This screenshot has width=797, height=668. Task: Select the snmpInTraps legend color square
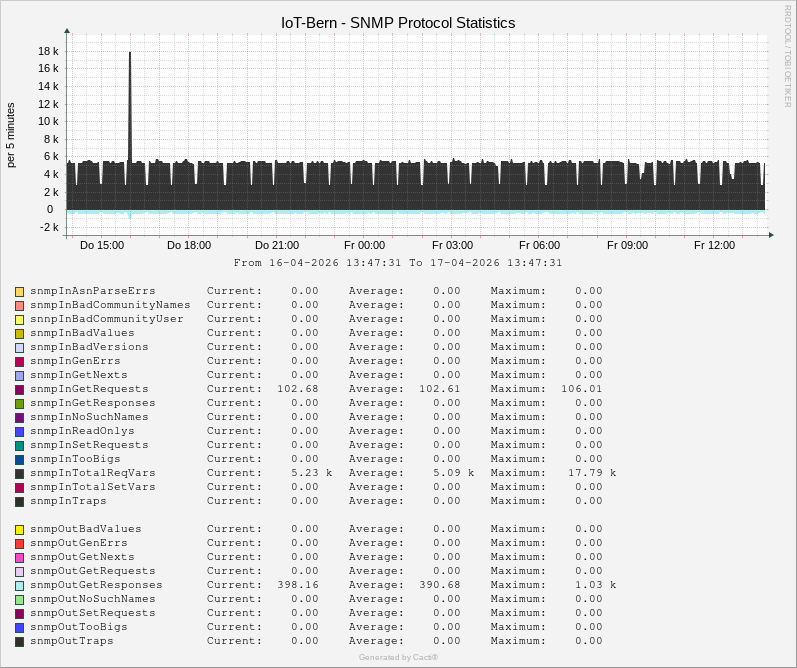[19, 501]
